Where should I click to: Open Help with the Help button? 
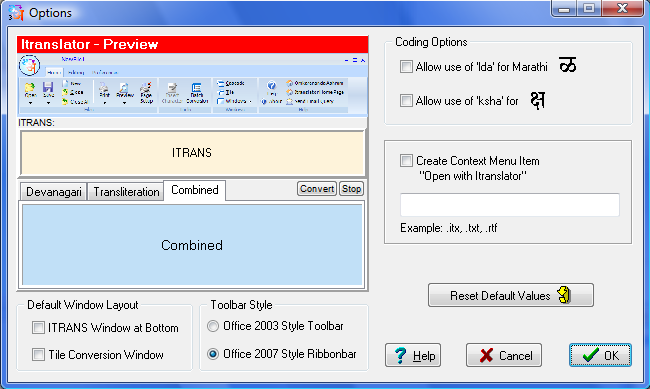click(x=413, y=355)
